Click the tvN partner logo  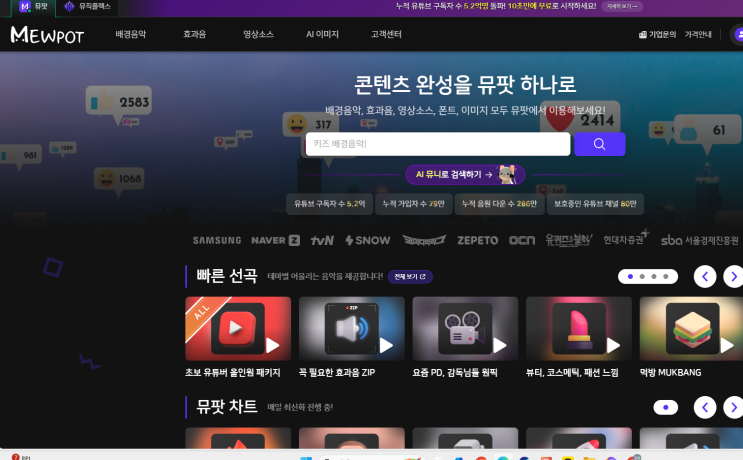[322, 241]
